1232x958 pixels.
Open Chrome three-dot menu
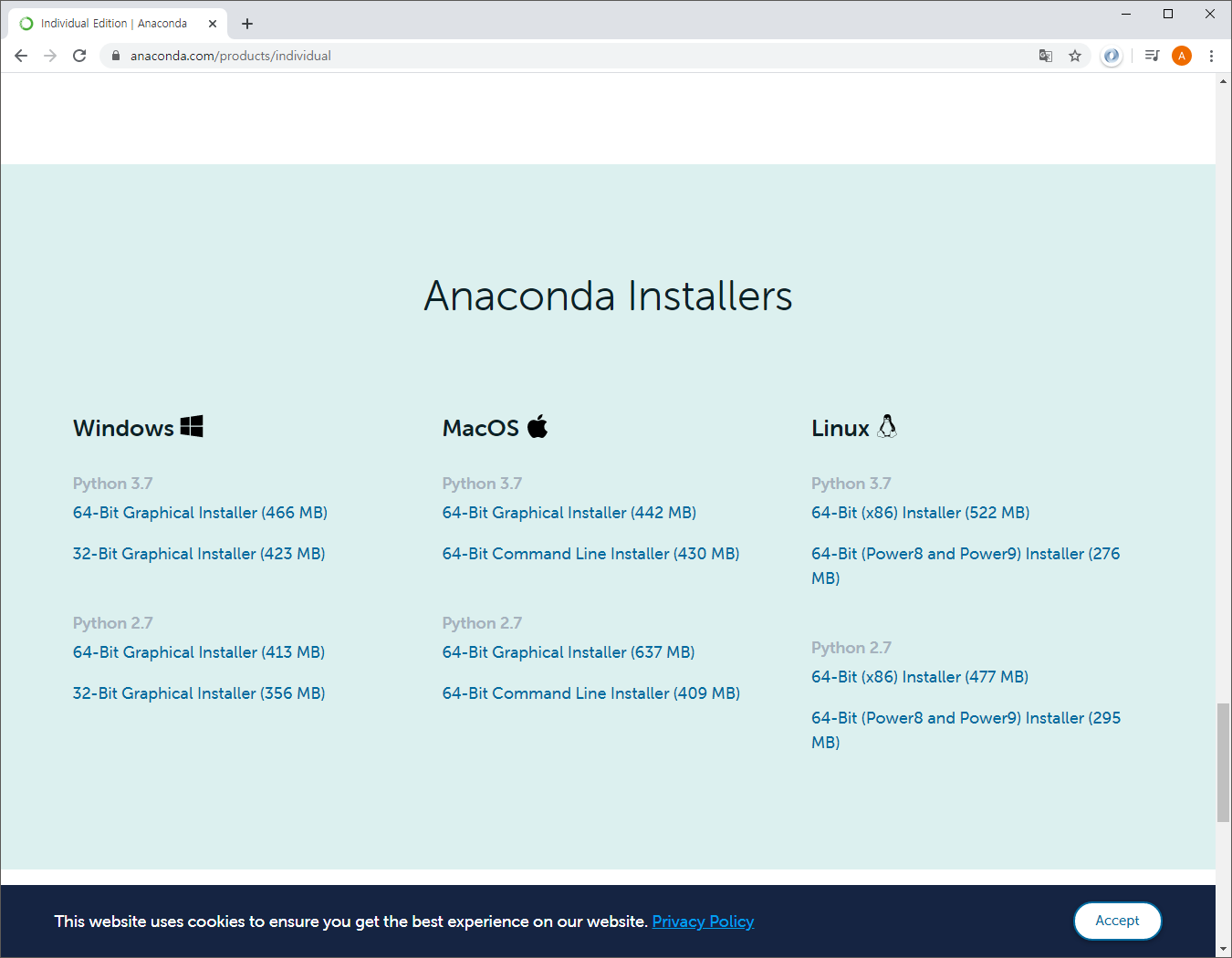[1211, 56]
